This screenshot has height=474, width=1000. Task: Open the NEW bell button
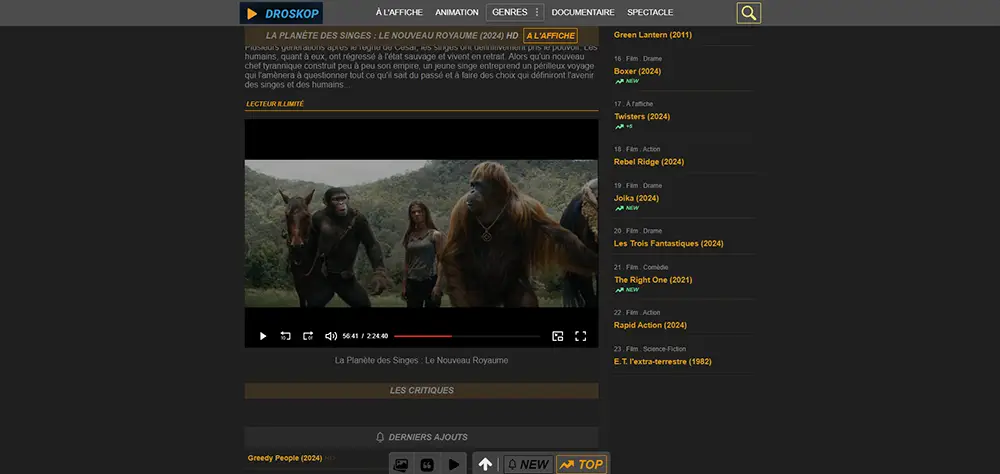point(527,464)
